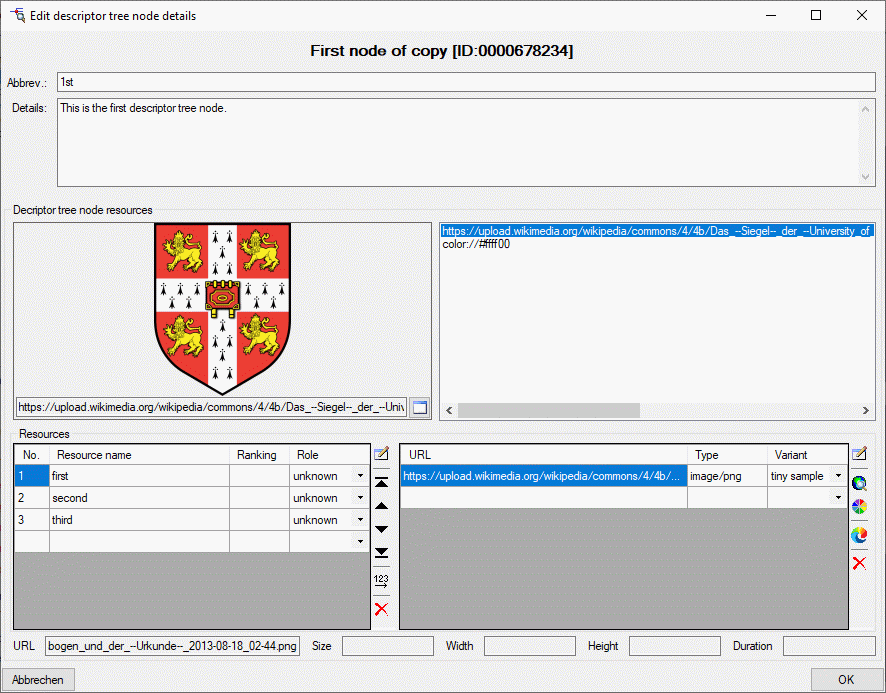Image resolution: width=886 pixels, height=693 pixels.
Task: Click the wikimedia URL cell in the URL table
Action: (544, 476)
